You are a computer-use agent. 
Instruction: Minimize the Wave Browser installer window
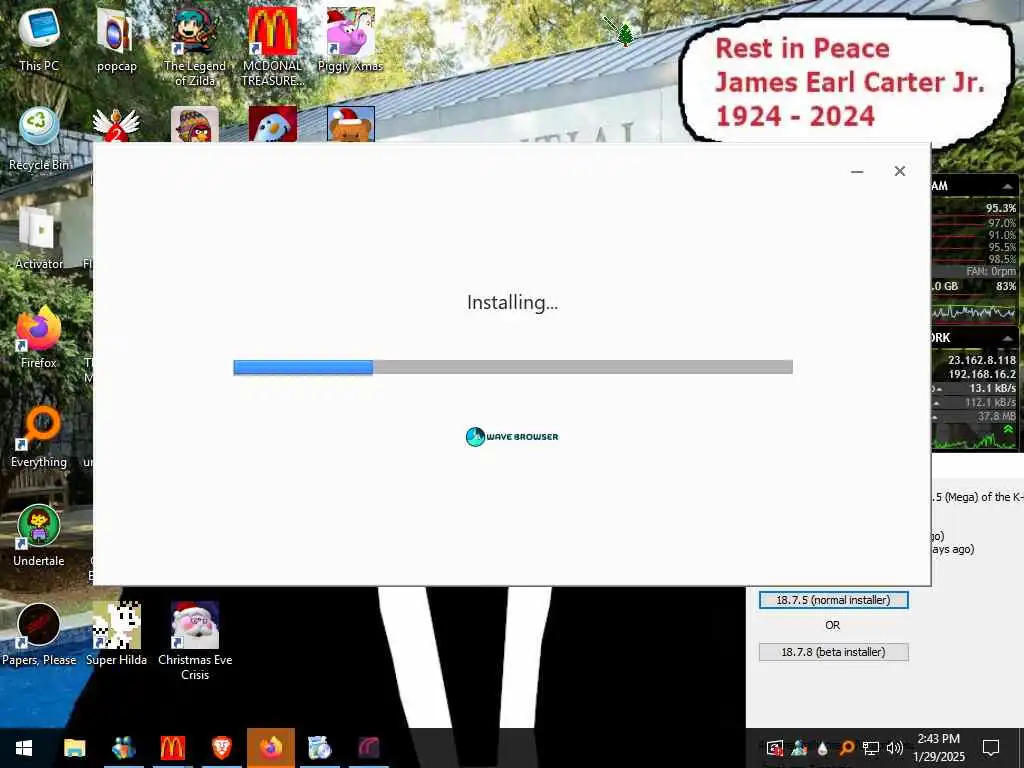pos(857,171)
